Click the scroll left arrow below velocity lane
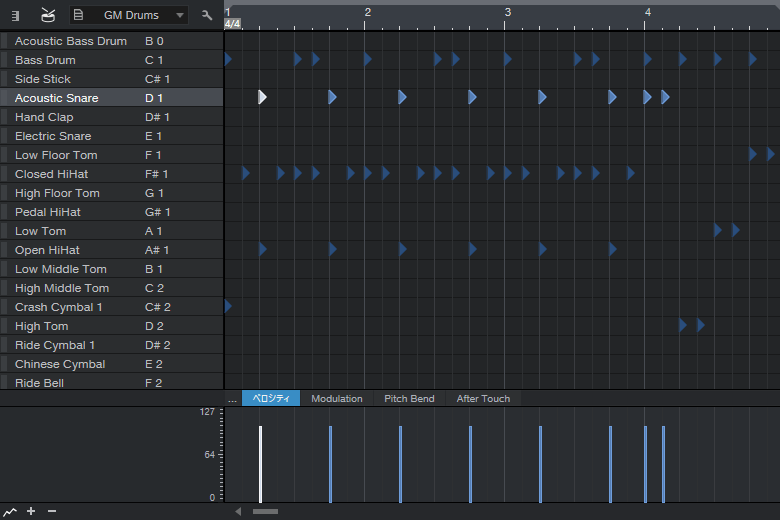The height and width of the screenshot is (520, 780). pyautogui.click(x=238, y=511)
